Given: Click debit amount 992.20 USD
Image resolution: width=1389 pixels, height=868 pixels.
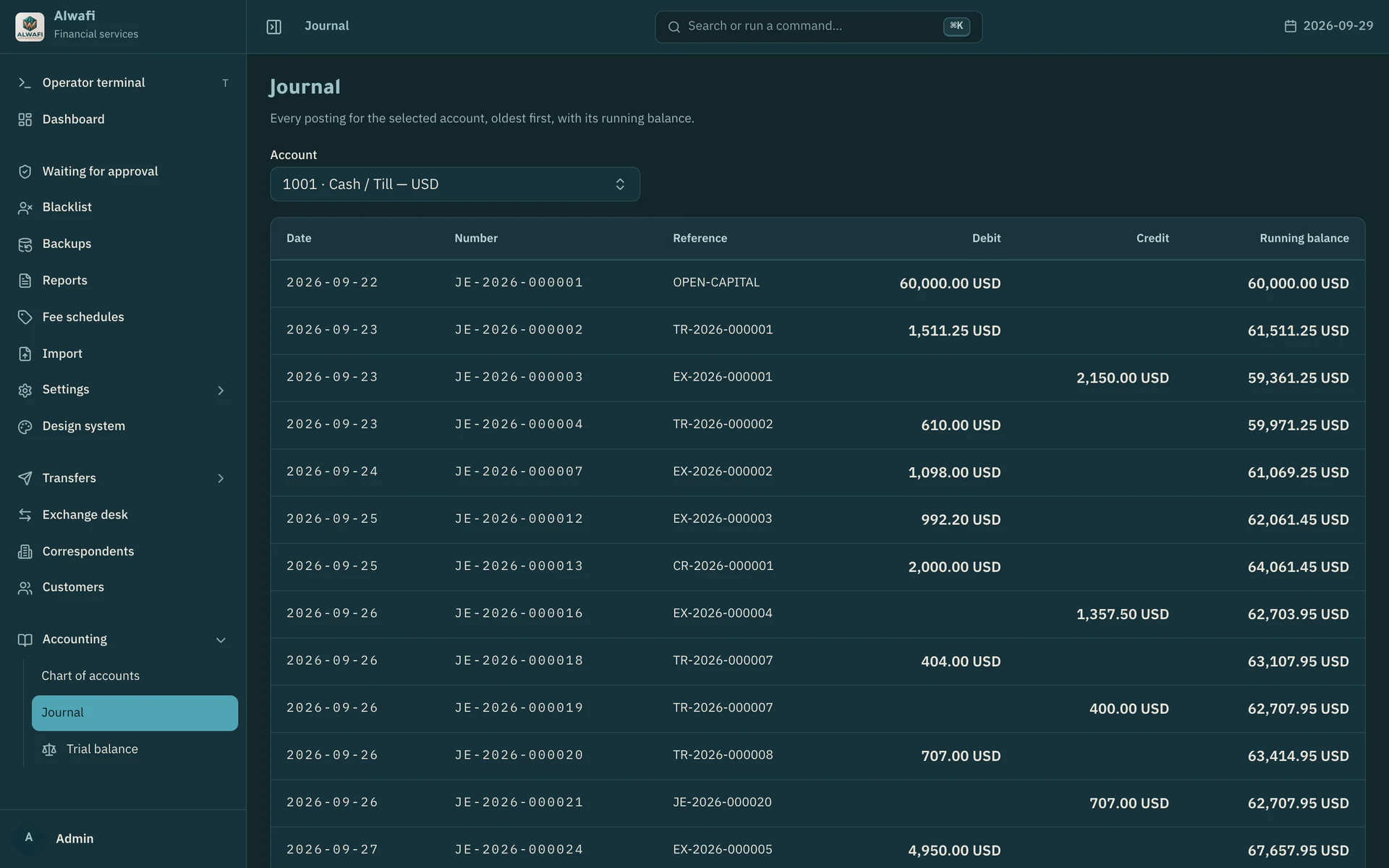Looking at the screenshot, I should coord(961,520).
